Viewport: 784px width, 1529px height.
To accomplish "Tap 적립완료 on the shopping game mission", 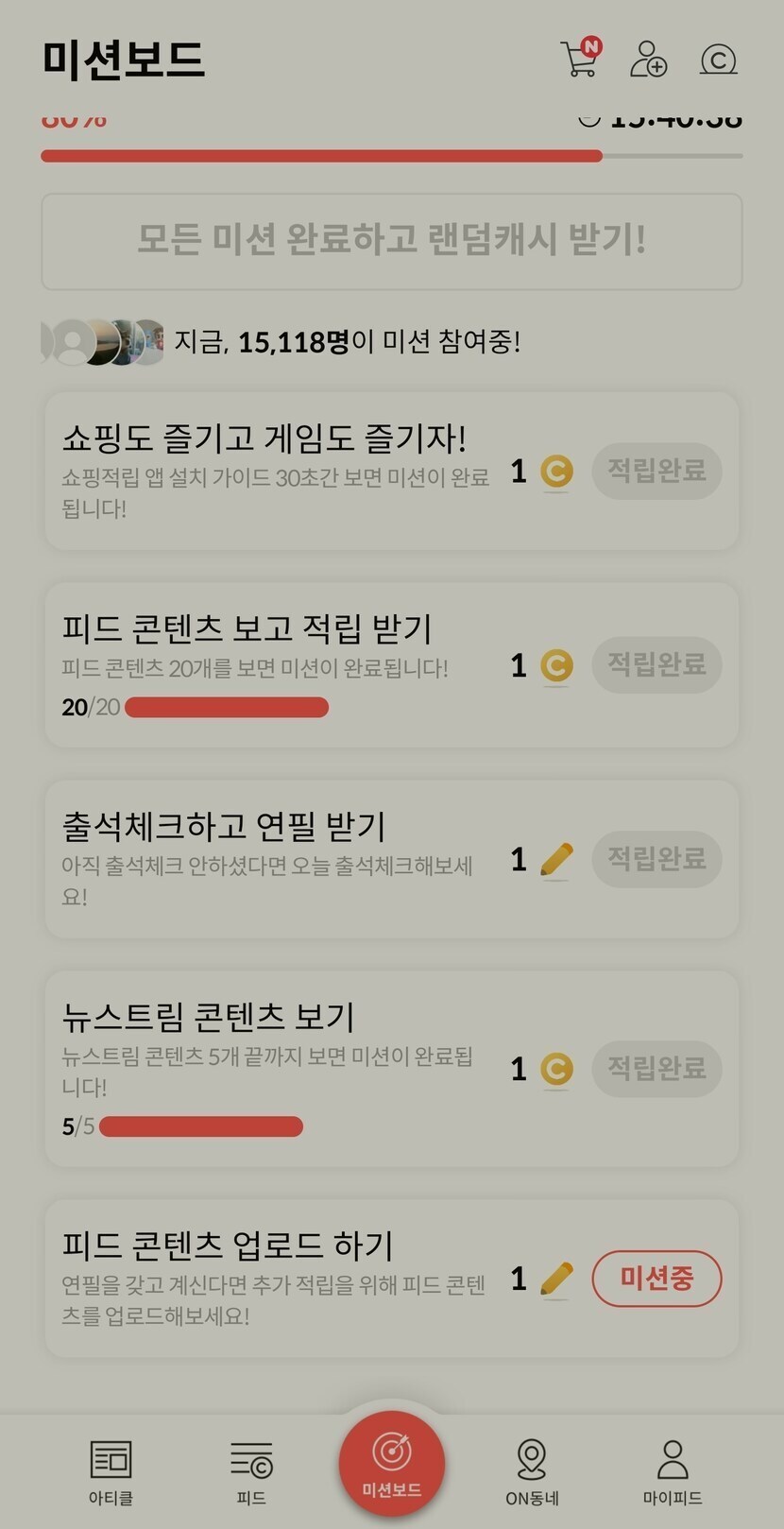I will tap(656, 471).
